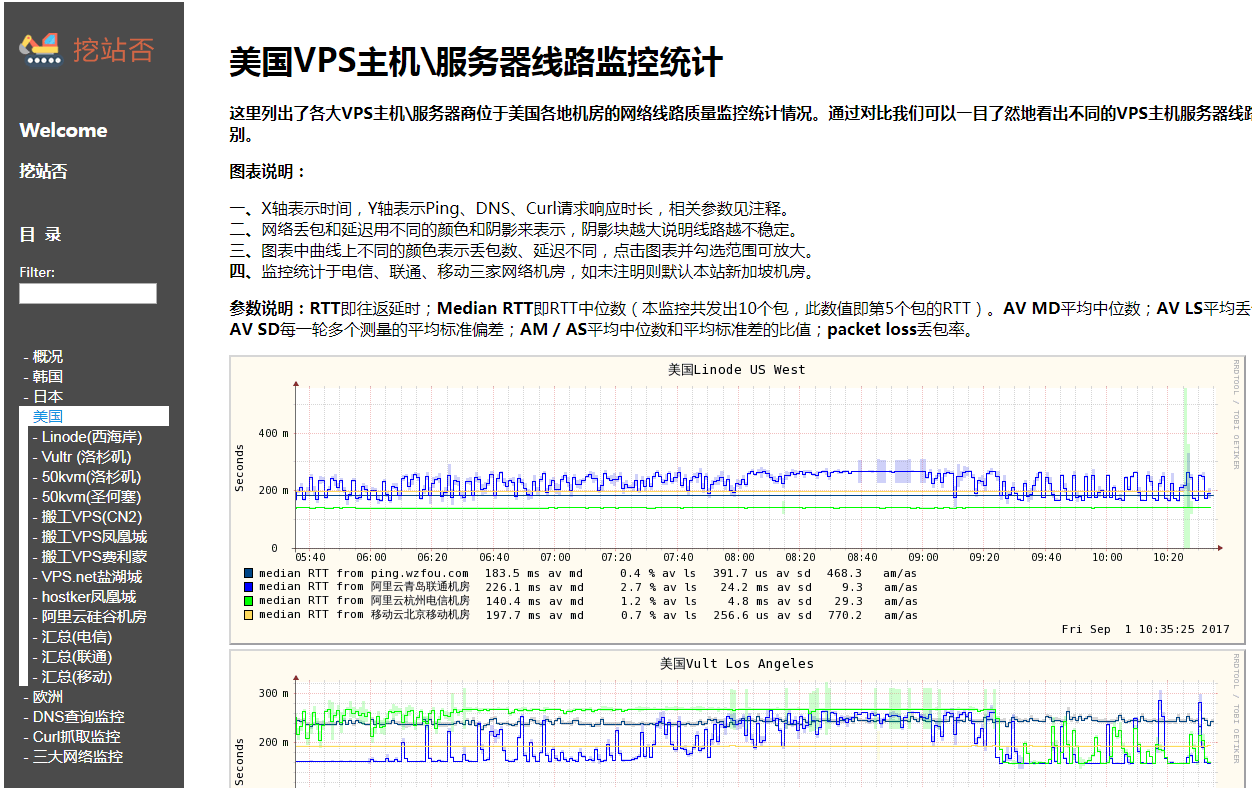Viewport: 1252px width, 788px height.
Task: View 汇总(电信) summary page
Action: click(x=77, y=637)
